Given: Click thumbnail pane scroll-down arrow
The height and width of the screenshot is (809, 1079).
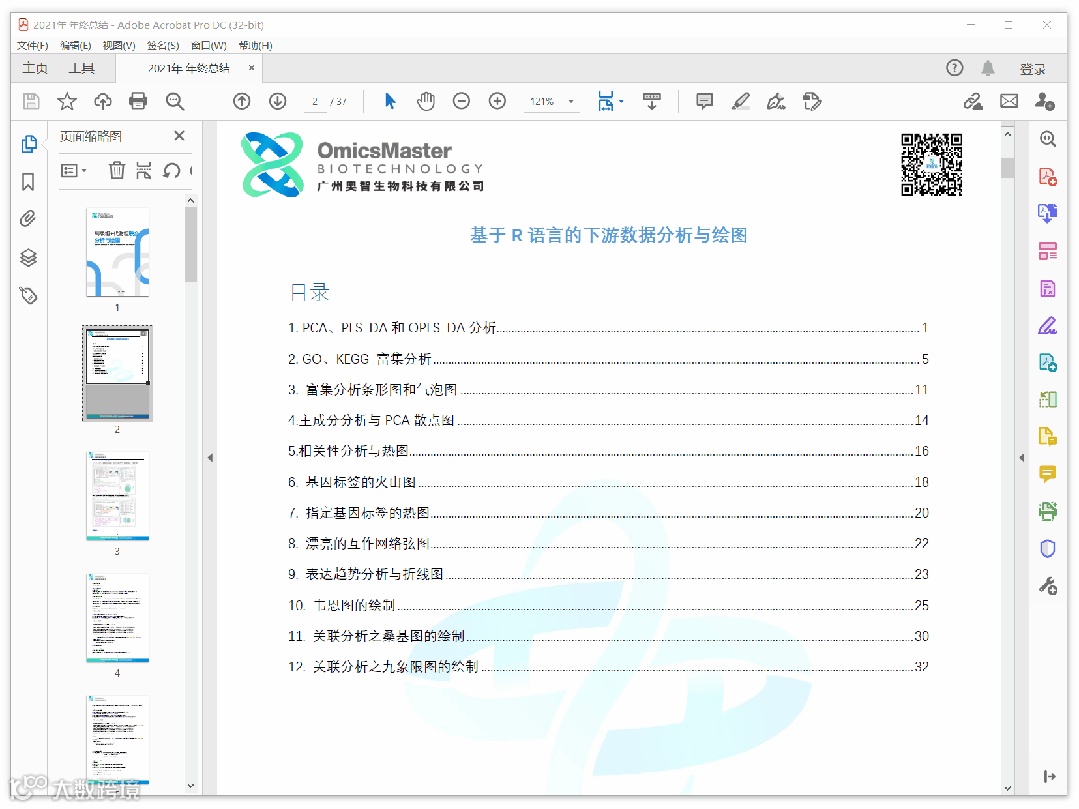Looking at the screenshot, I should pos(191,785).
